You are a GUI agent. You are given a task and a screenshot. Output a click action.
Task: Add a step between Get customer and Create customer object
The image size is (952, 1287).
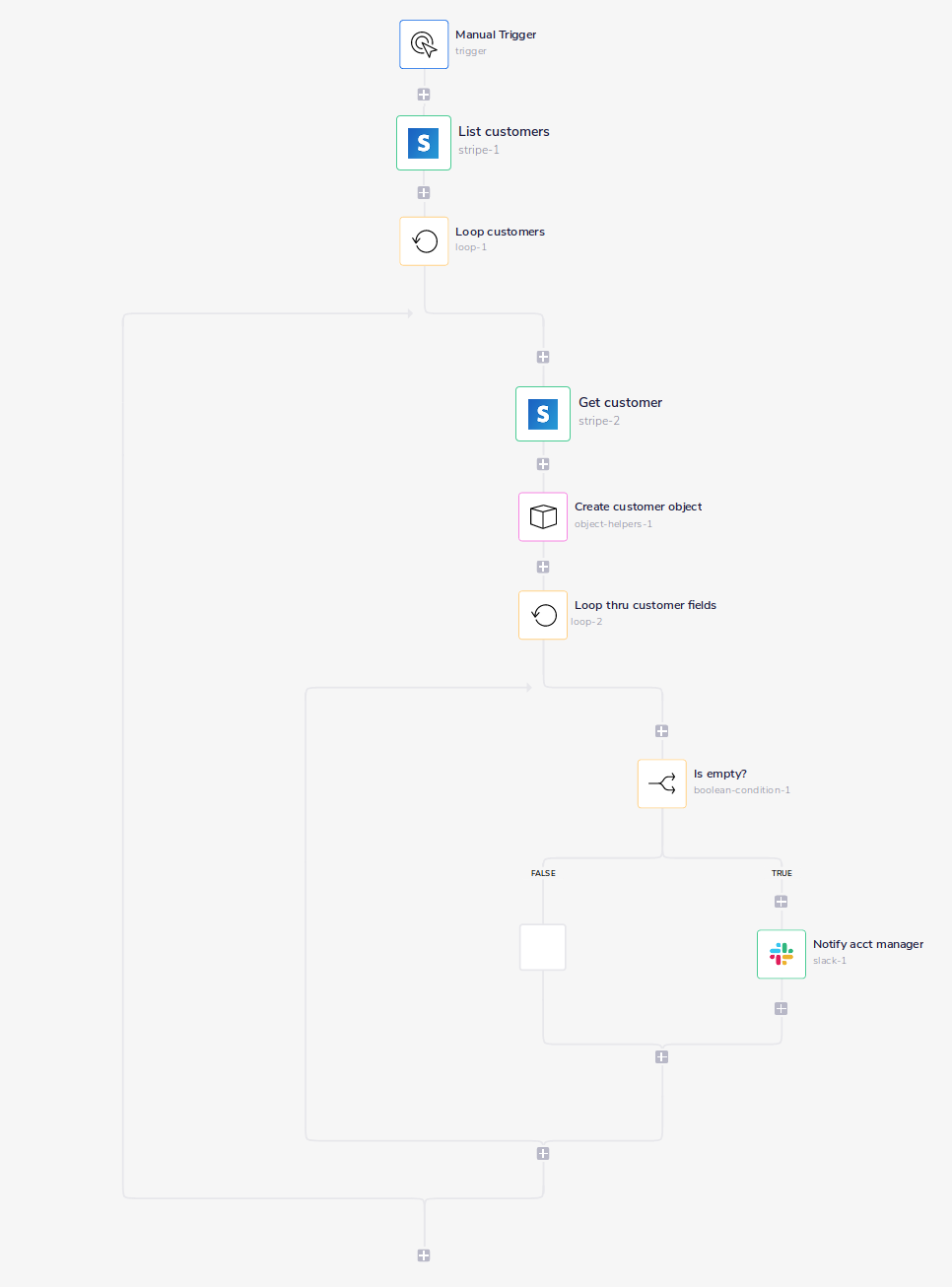(x=543, y=463)
